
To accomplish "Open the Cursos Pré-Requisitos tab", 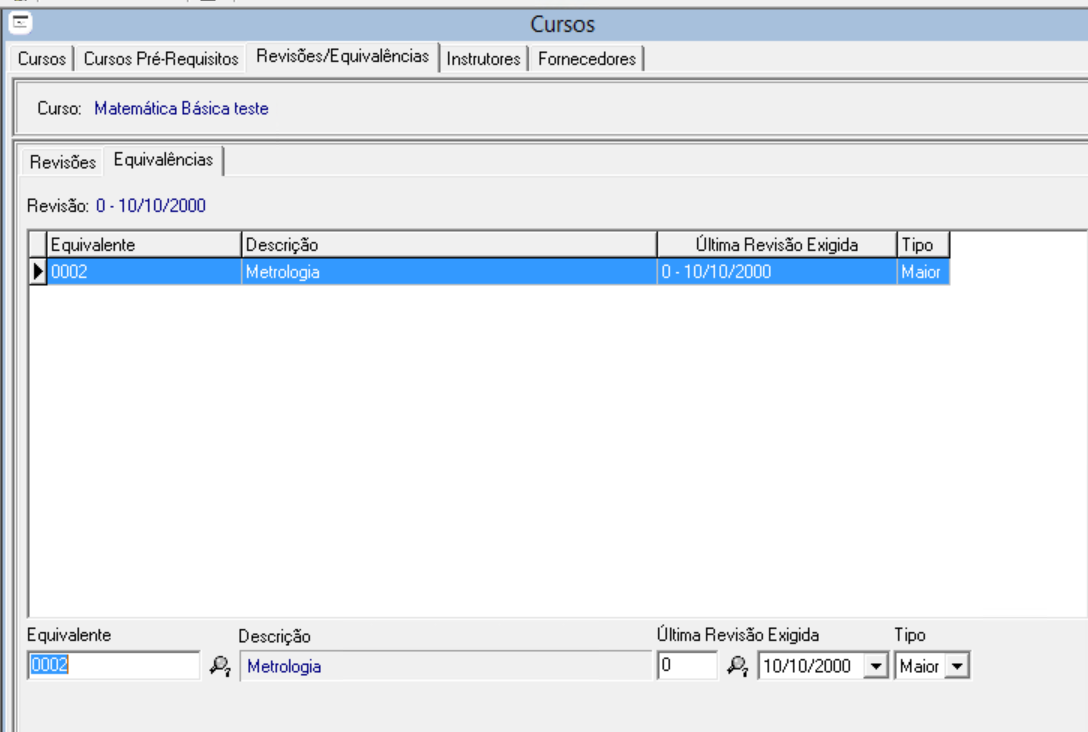I will [x=161, y=59].
